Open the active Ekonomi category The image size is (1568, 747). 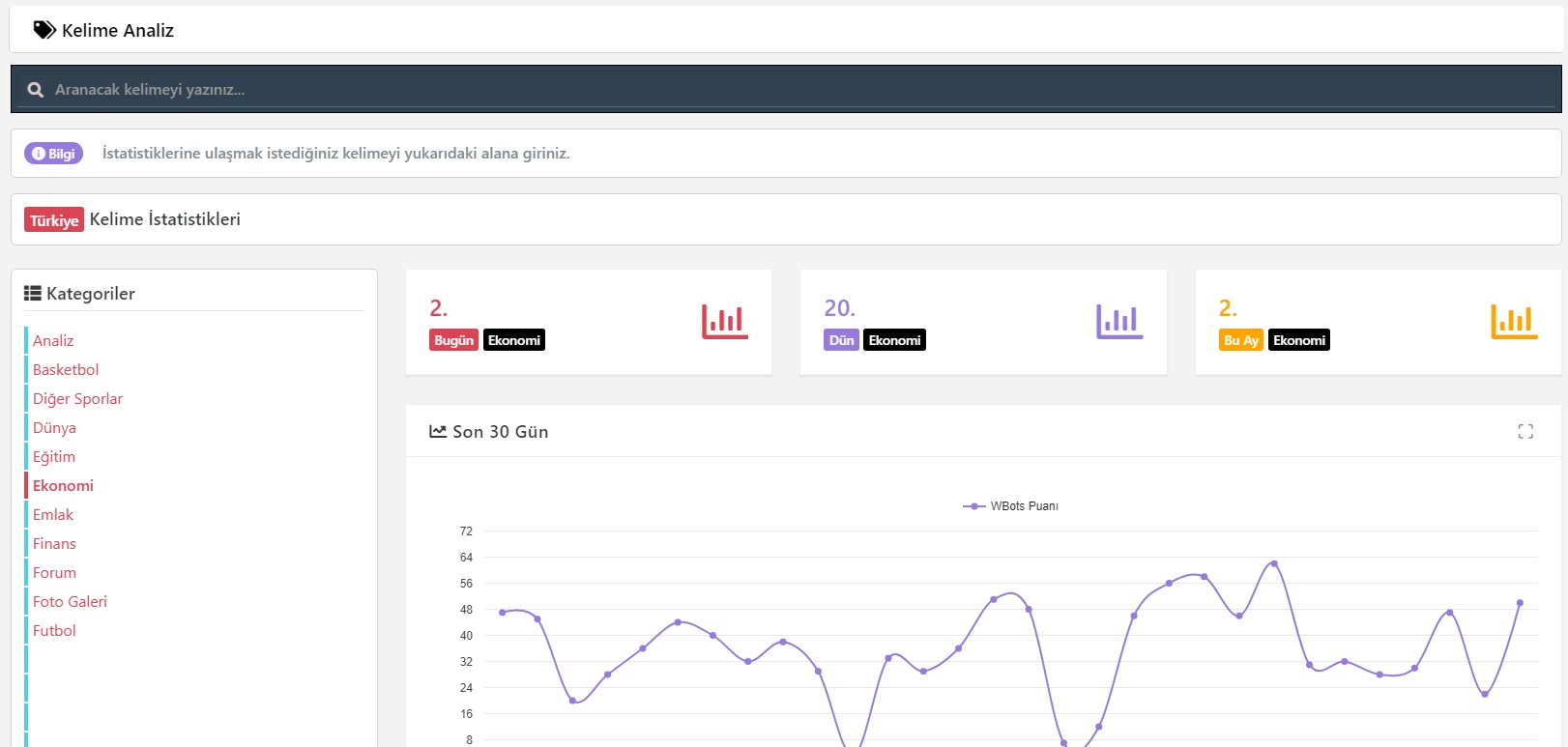point(63,486)
